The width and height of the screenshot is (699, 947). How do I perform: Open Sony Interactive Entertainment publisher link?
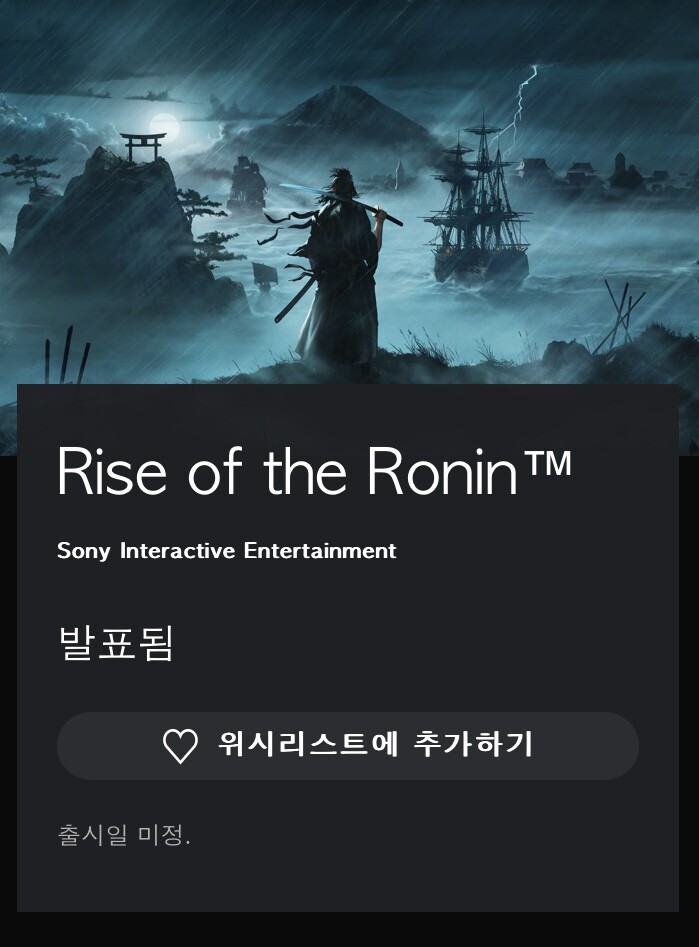point(227,551)
